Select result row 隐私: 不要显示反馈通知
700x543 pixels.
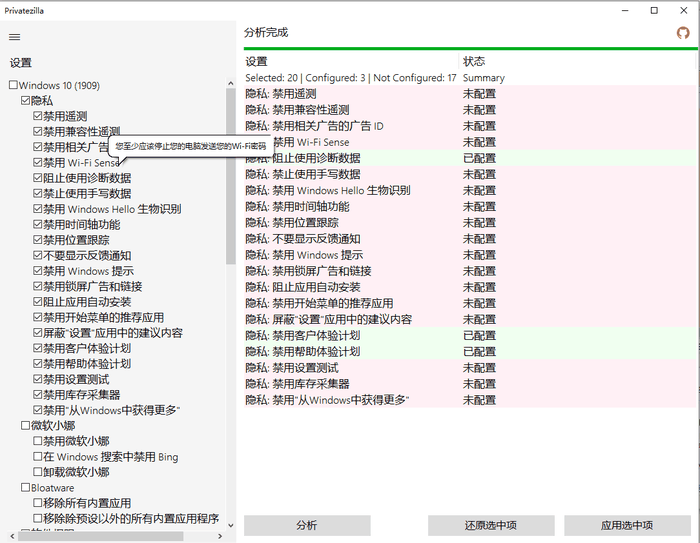pyautogui.click(x=470, y=238)
